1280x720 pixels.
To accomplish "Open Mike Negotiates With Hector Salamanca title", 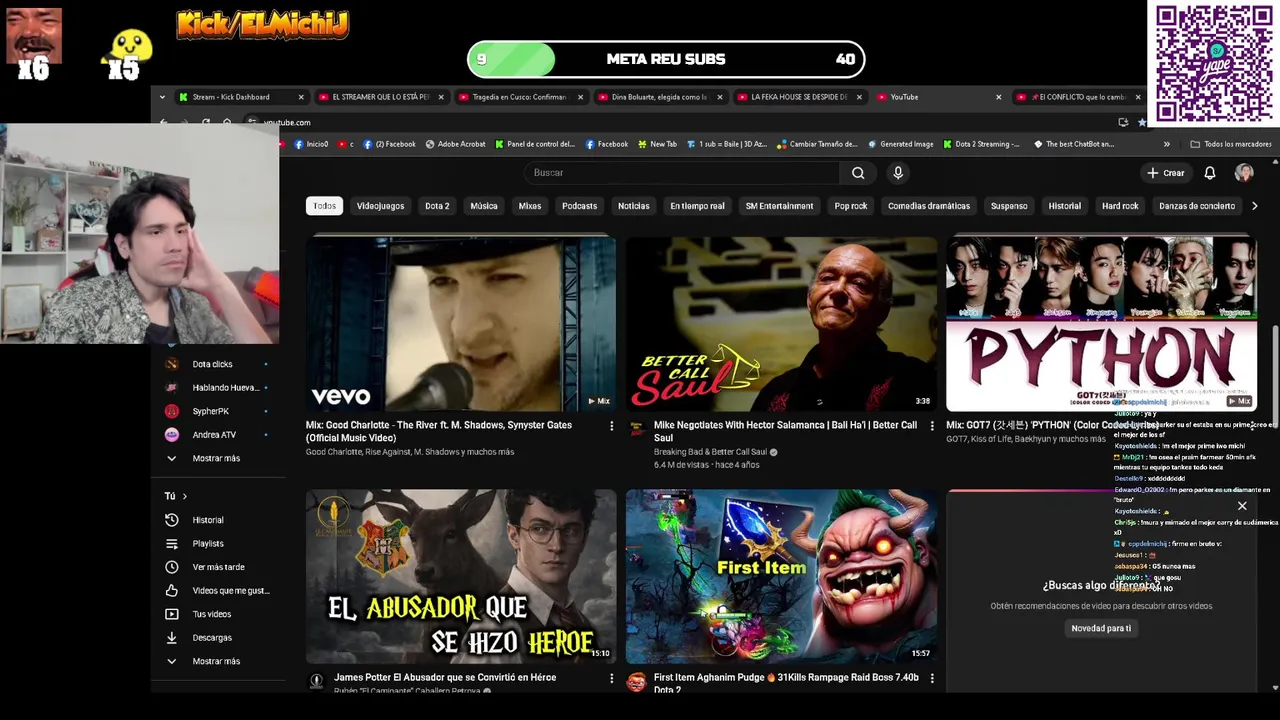I will [785, 431].
